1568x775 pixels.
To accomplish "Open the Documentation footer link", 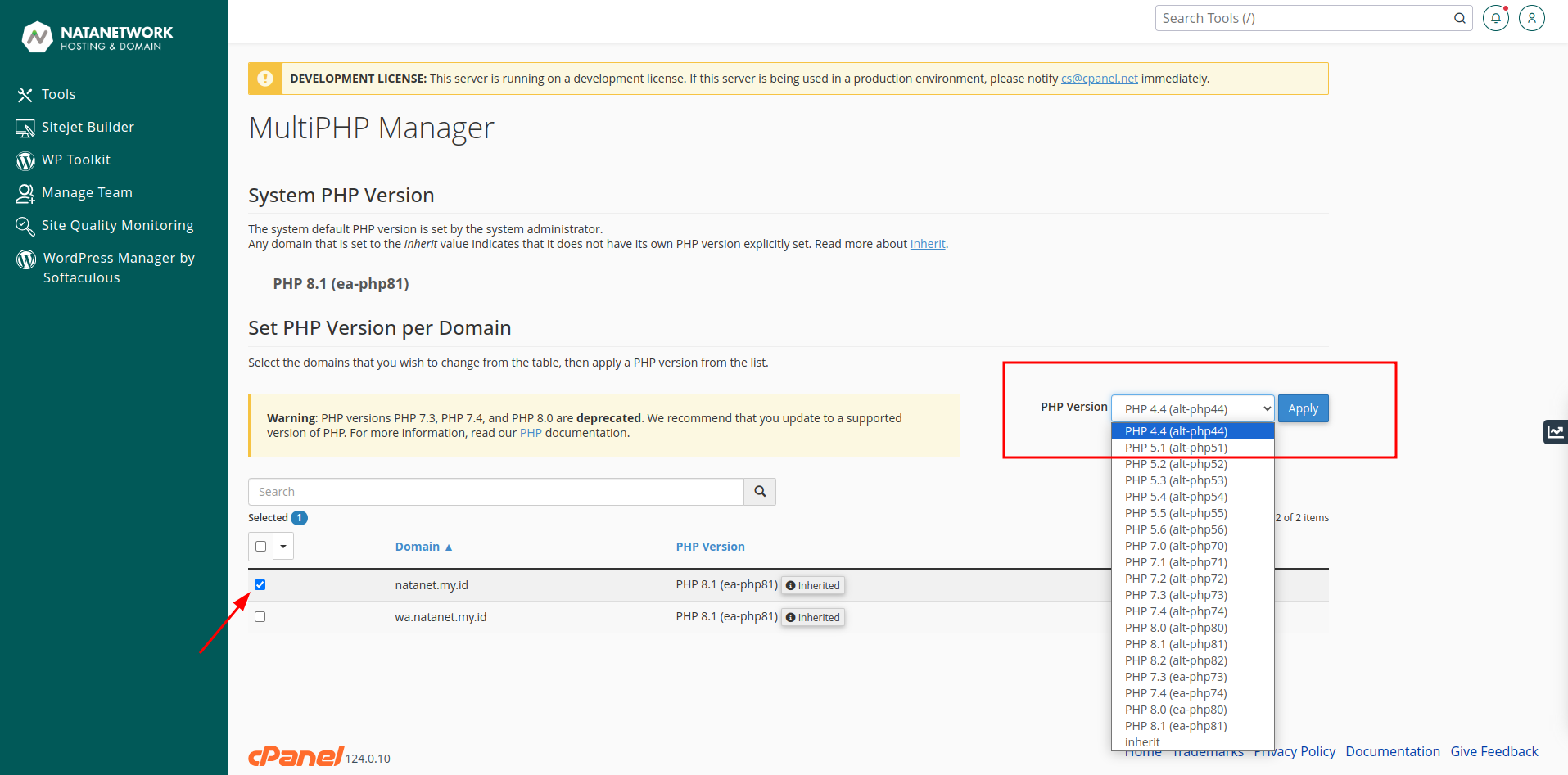I will click(x=1393, y=751).
